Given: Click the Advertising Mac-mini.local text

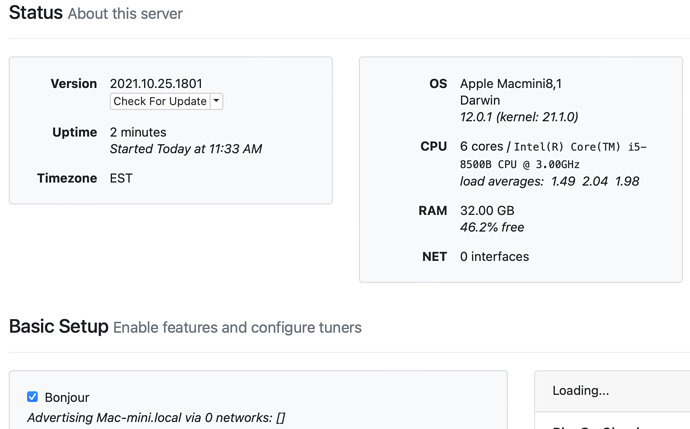Looking at the screenshot, I should tap(155, 417).
